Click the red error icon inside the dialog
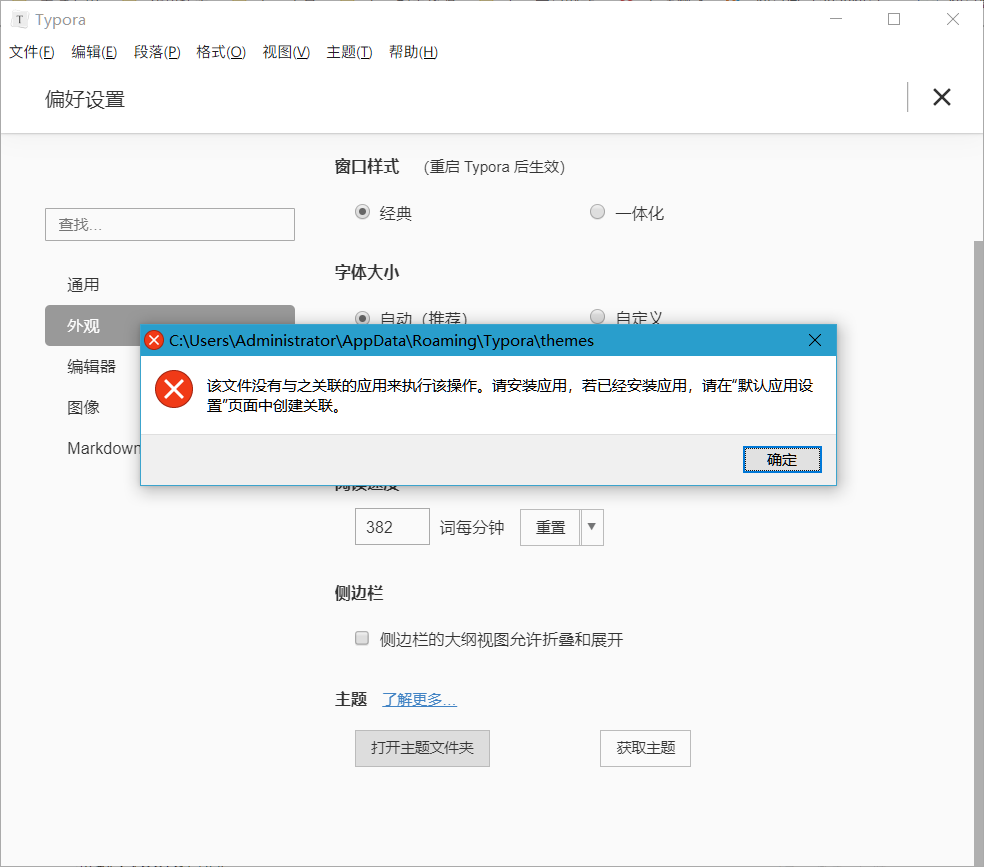The height and width of the screenshot is (867, 984). (173, 390)
